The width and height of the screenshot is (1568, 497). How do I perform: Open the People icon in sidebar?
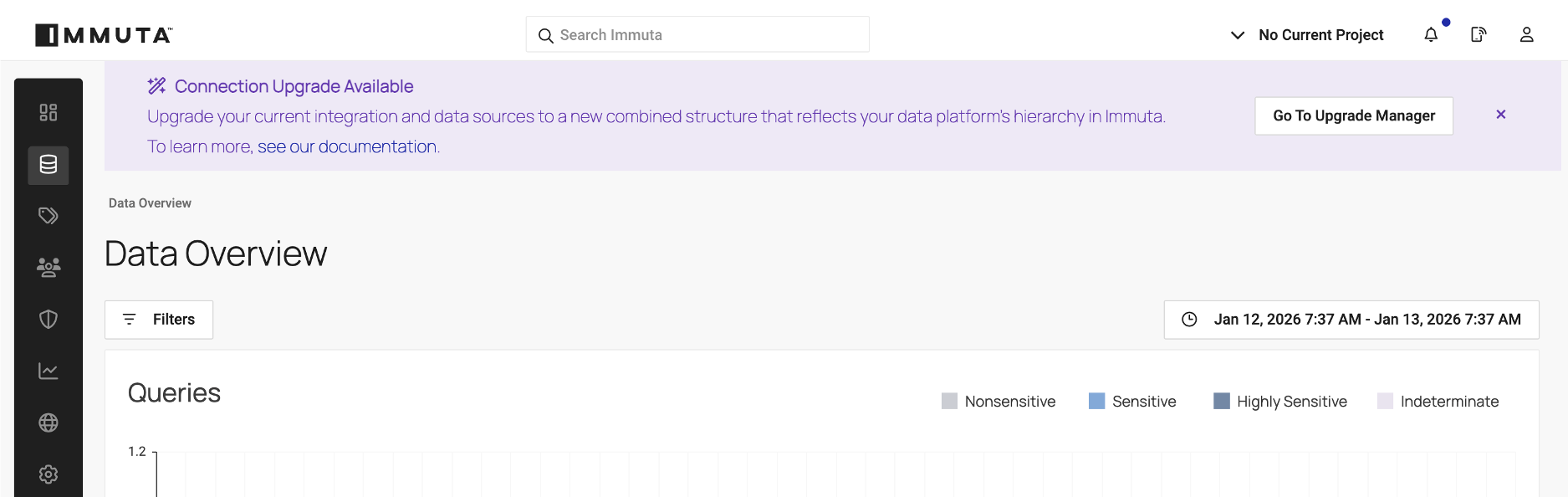click(x=49, y=268)
